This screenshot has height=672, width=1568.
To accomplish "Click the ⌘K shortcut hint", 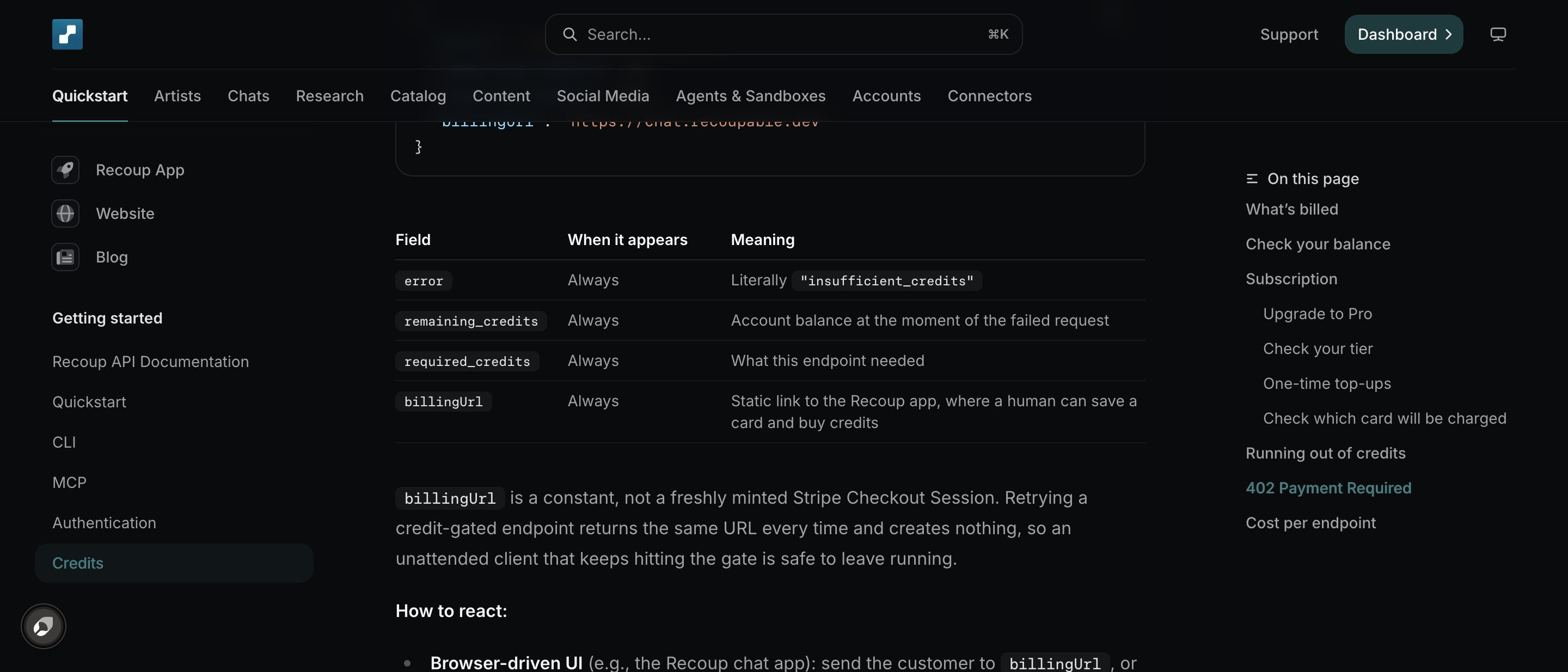I will point(997,34).
